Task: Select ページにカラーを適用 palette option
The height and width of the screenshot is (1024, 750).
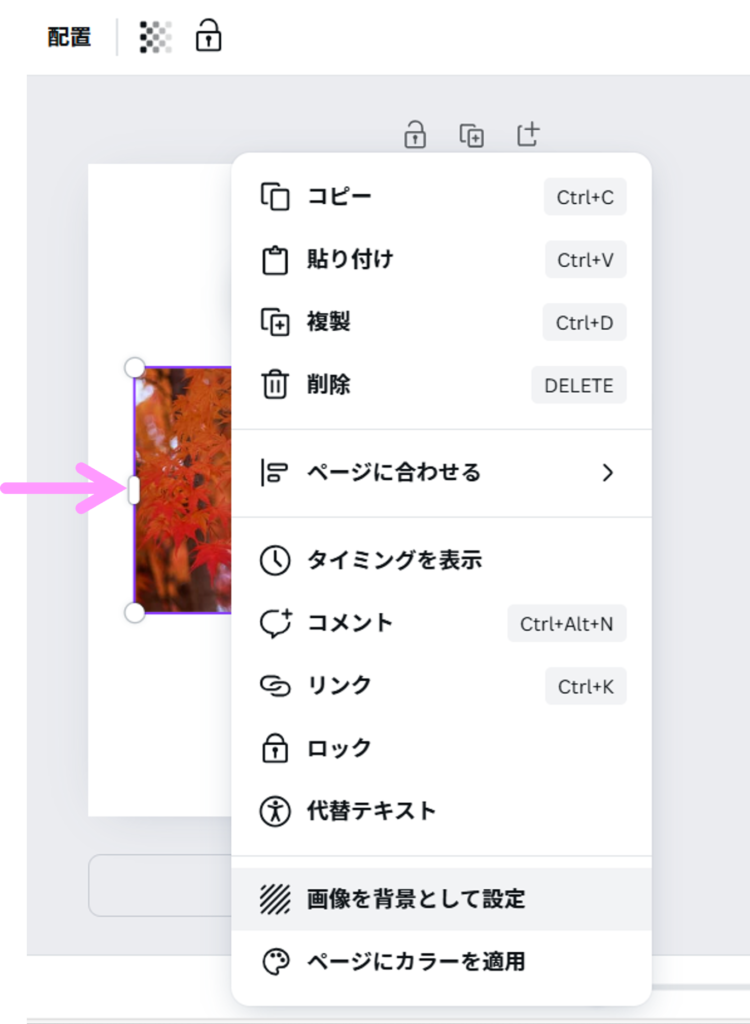Action: pyautogui.click(x=415, y=962)
